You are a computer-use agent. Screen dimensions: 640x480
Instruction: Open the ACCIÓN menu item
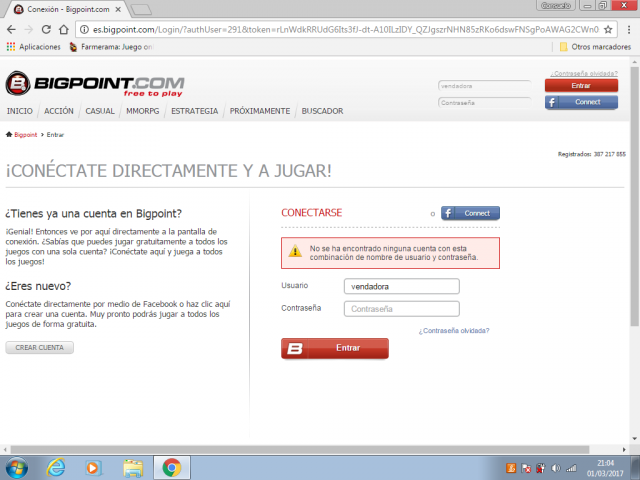[59, 111]
